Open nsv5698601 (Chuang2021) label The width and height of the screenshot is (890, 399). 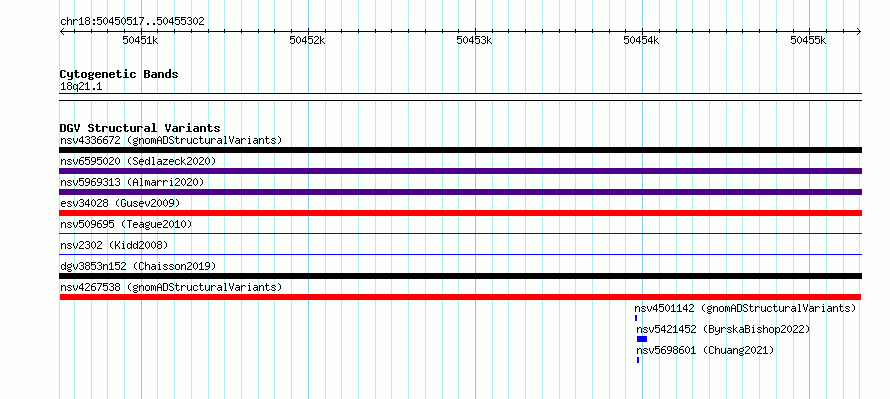coord(705,350)
